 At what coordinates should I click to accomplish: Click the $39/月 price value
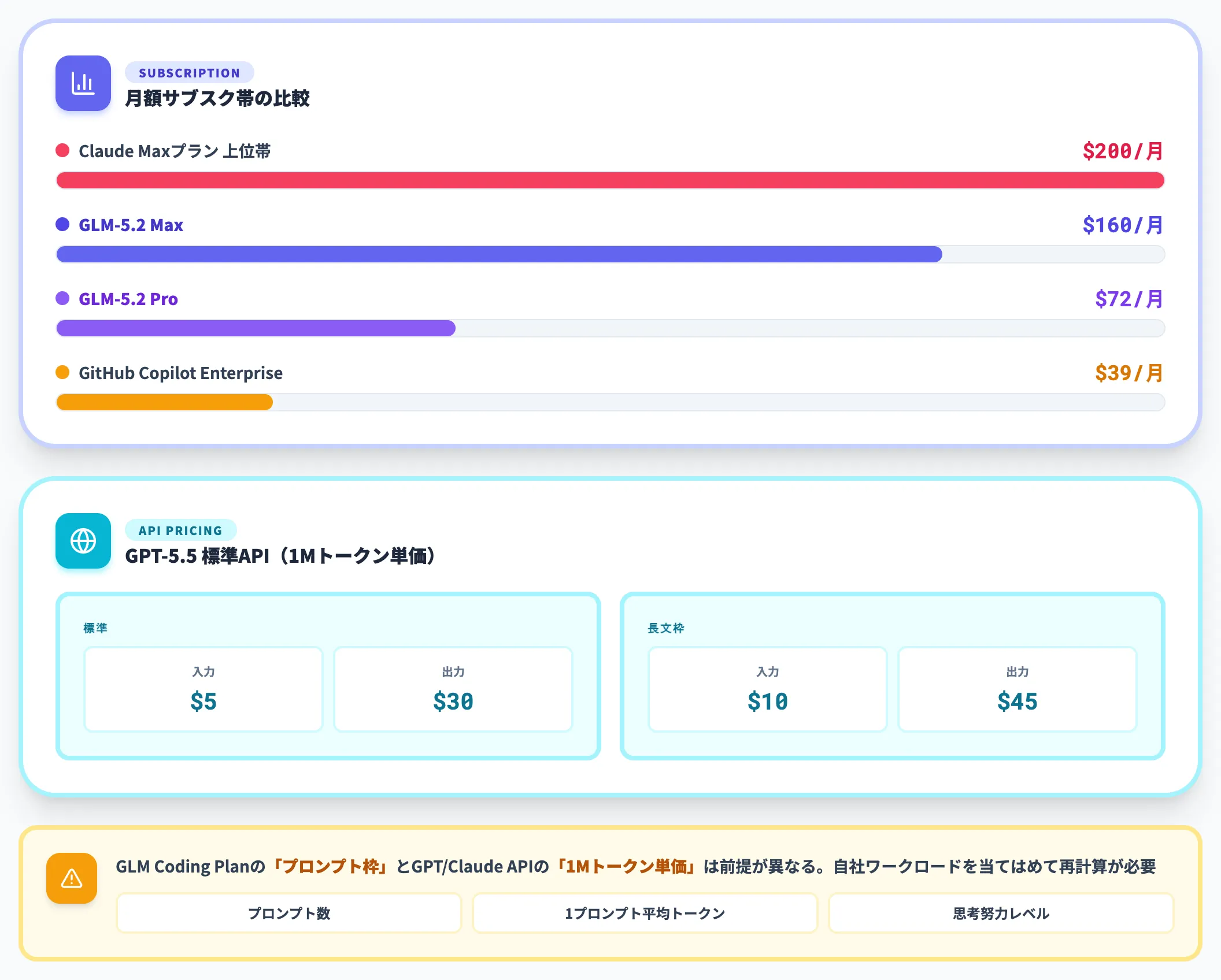(1129, 373)
